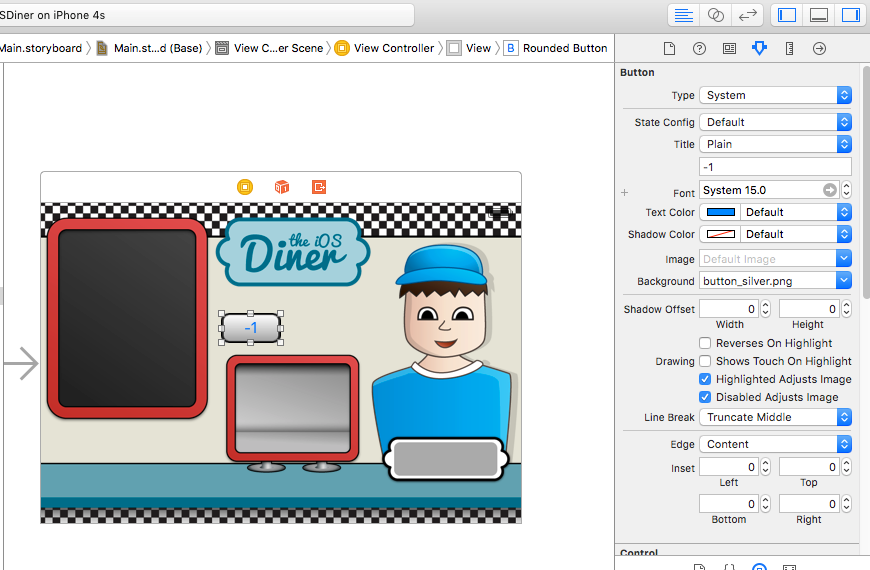Add a font variation with plus button
This screenshot has width=870, height=570.
pos(624,193)
